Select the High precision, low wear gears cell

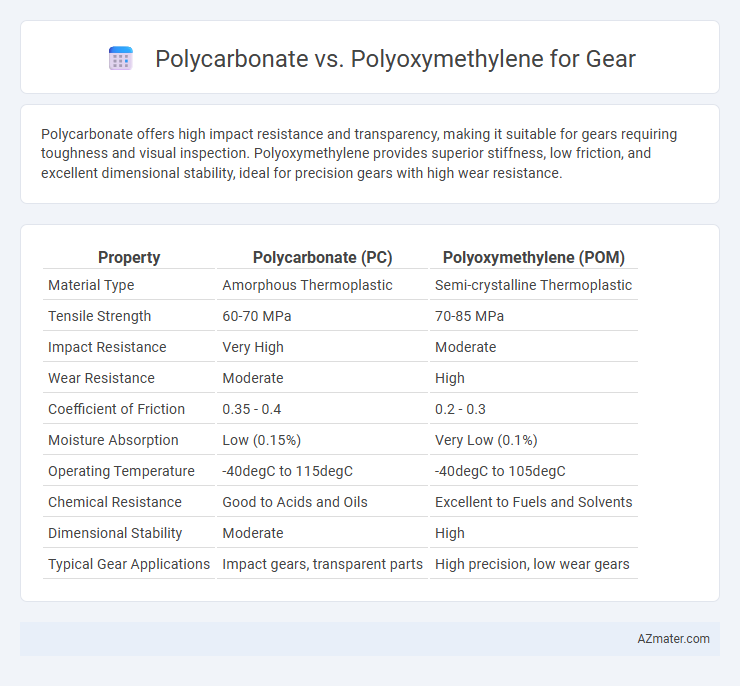pos(532,564)
